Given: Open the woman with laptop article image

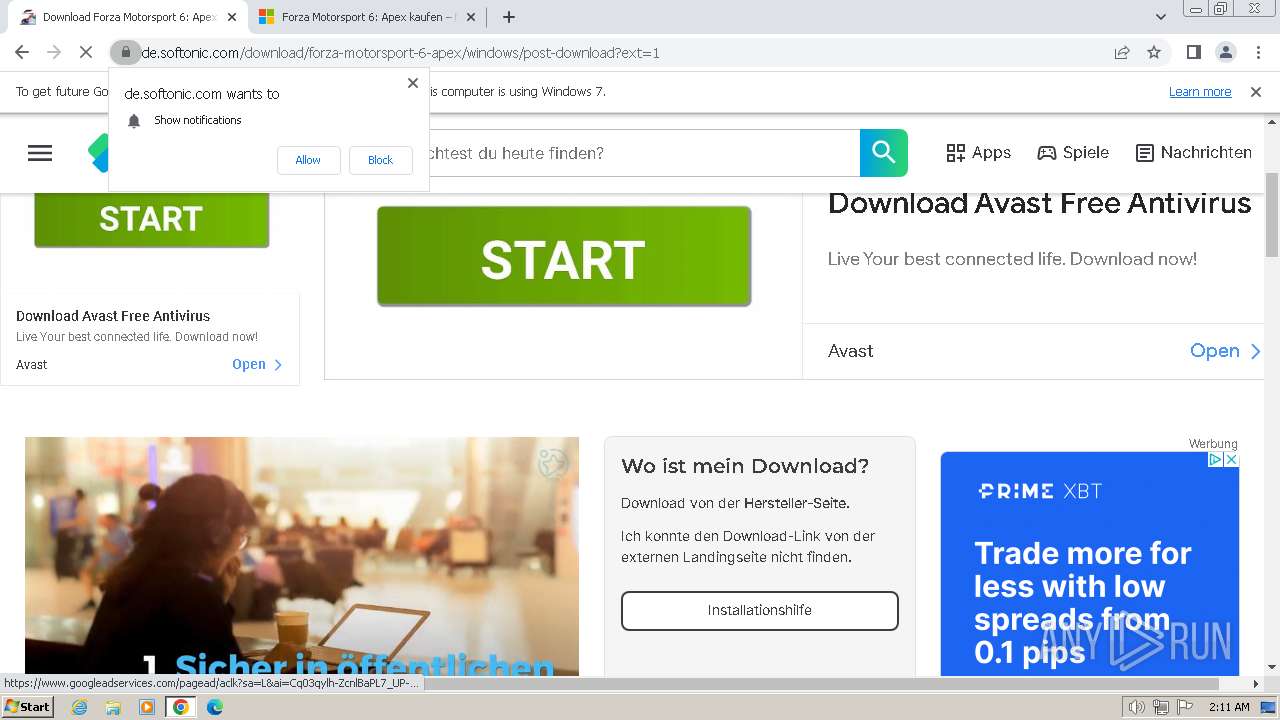Looking at the screenshot, I should pyautogui.click(x=302, y=556).
